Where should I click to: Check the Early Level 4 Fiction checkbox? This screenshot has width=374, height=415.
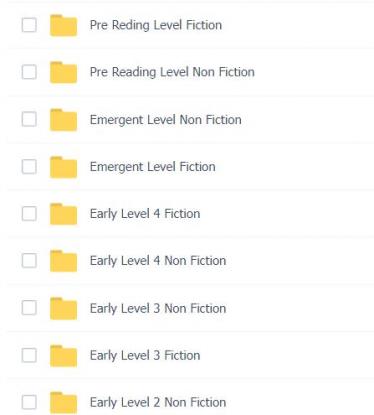click(29, 214)
